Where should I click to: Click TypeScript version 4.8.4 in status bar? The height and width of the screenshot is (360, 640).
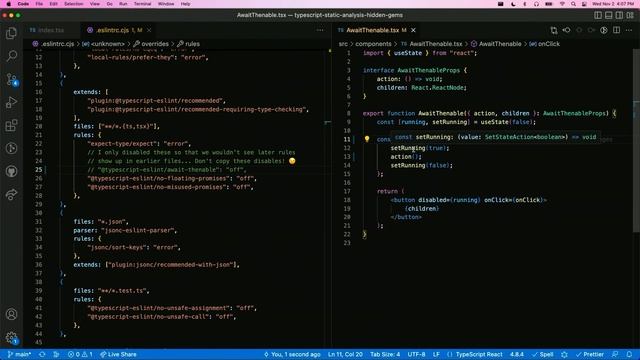pyautogui.click(x=517, y=354)
